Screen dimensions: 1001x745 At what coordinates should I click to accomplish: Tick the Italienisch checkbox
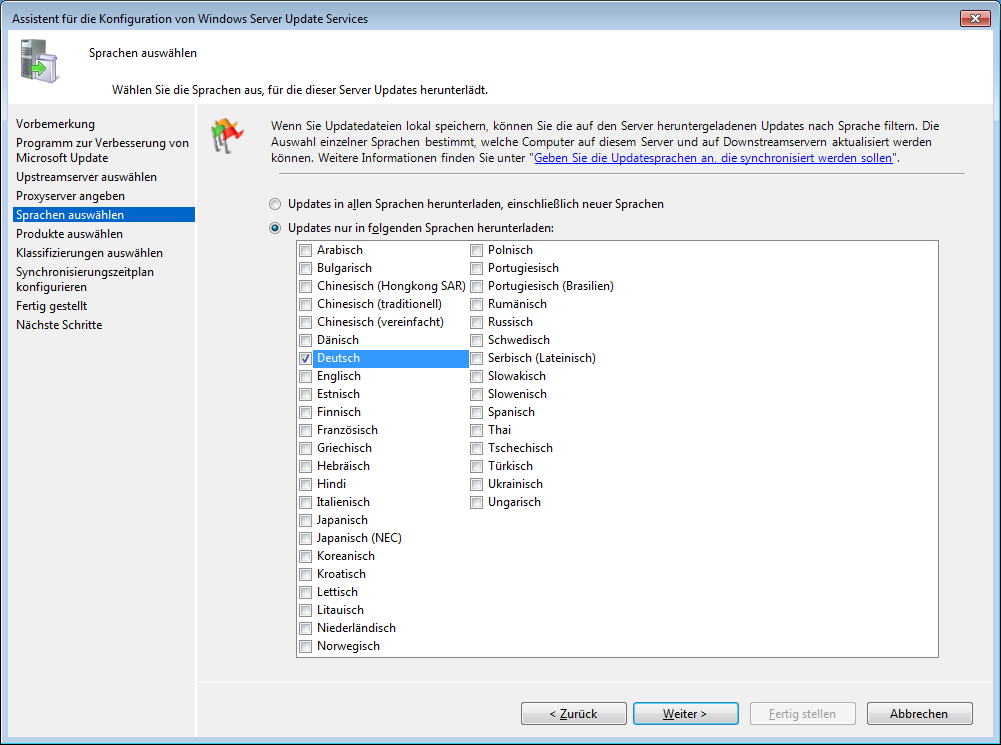point(306,502)
